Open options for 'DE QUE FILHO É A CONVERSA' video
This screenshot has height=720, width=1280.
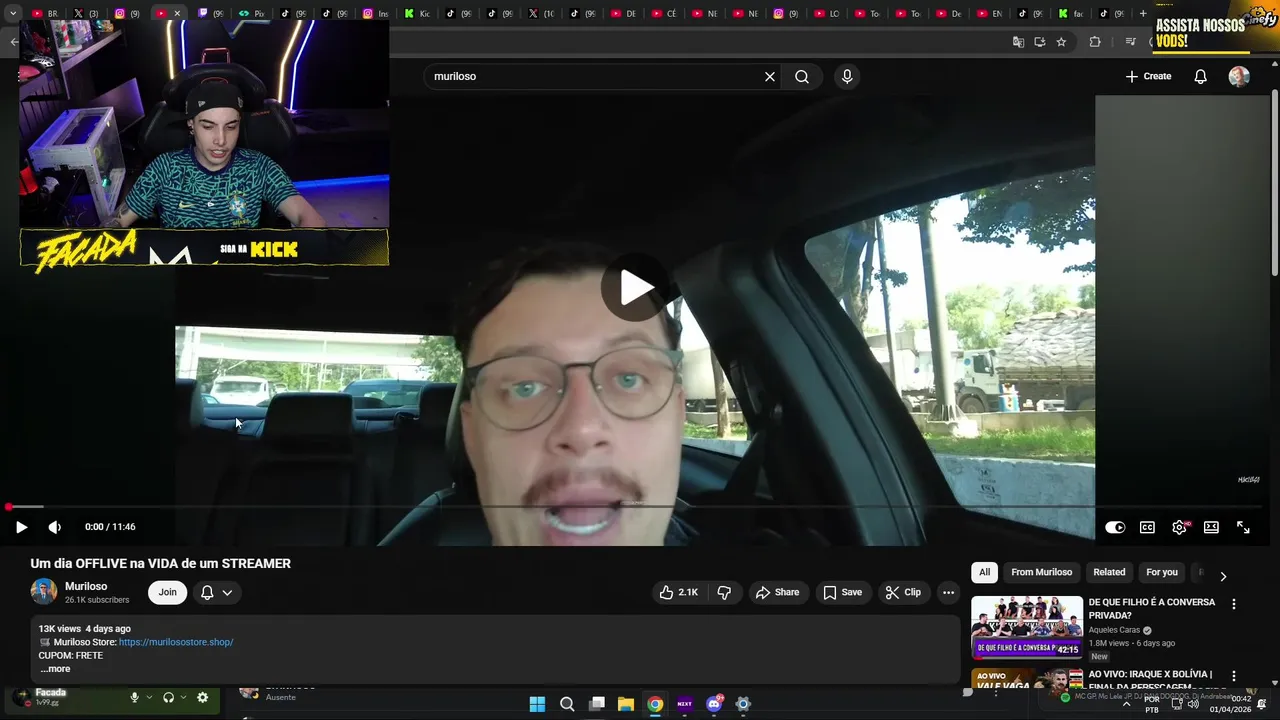(1233, 604)
